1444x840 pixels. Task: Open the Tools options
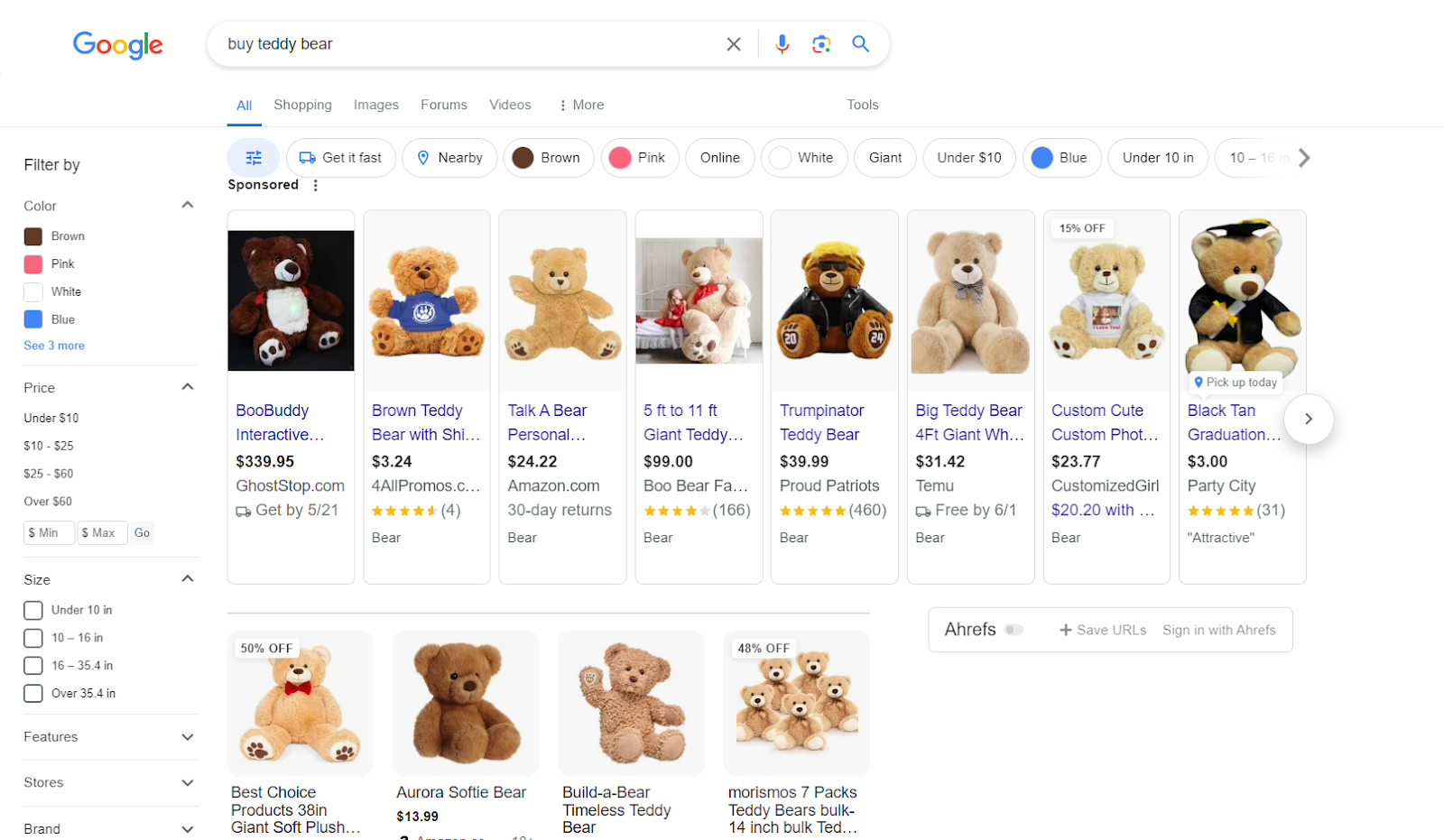pos(862,105)
